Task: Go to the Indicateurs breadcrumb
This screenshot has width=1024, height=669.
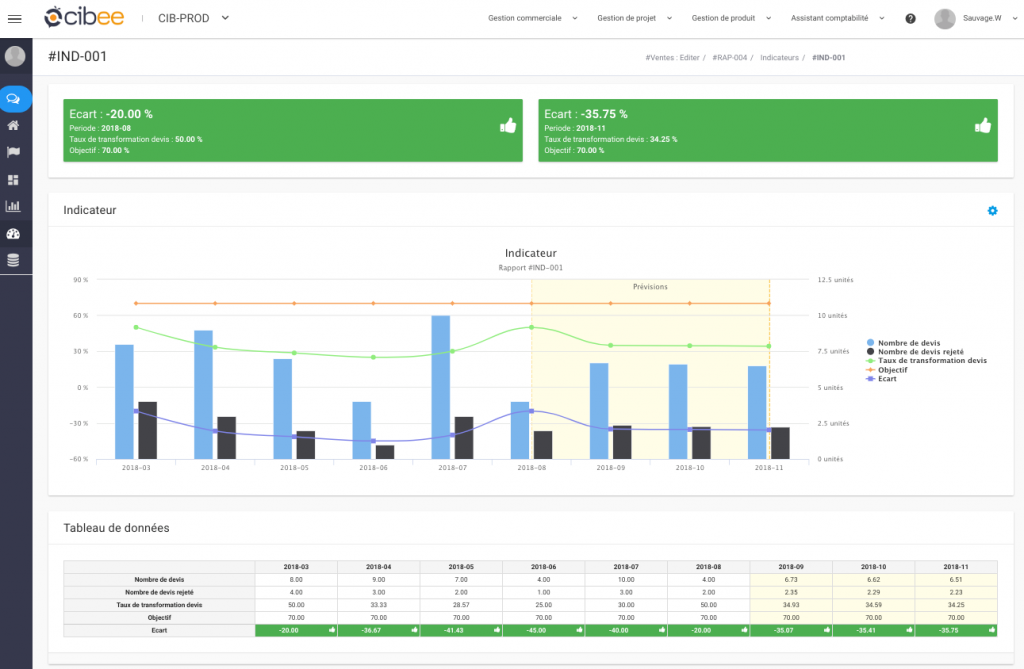Action: click(779, 57)
